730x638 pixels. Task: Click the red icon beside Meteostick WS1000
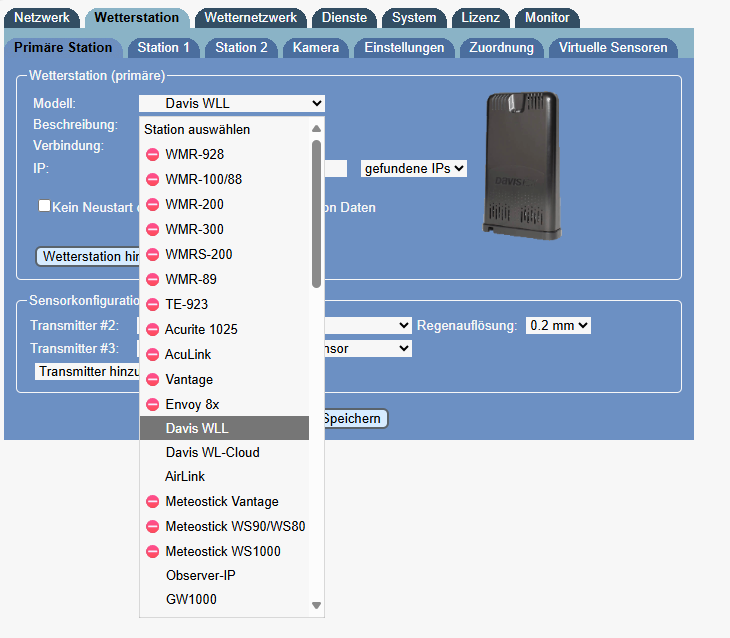tap(152, 551)
